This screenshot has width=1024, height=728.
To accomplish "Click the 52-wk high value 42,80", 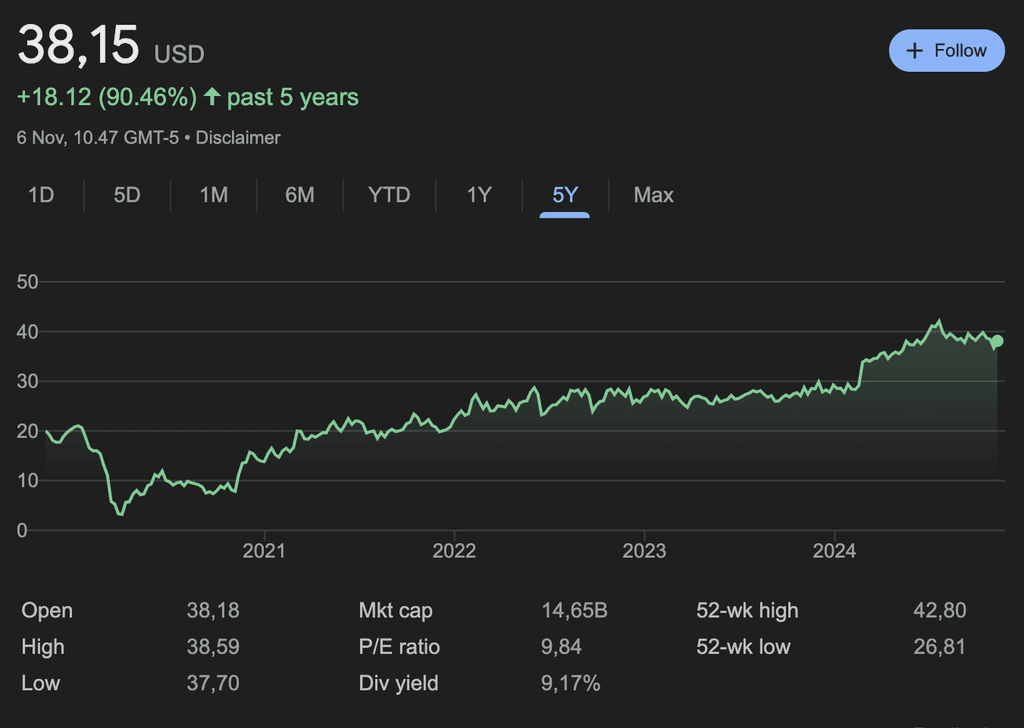I will [x=939, y=610].
